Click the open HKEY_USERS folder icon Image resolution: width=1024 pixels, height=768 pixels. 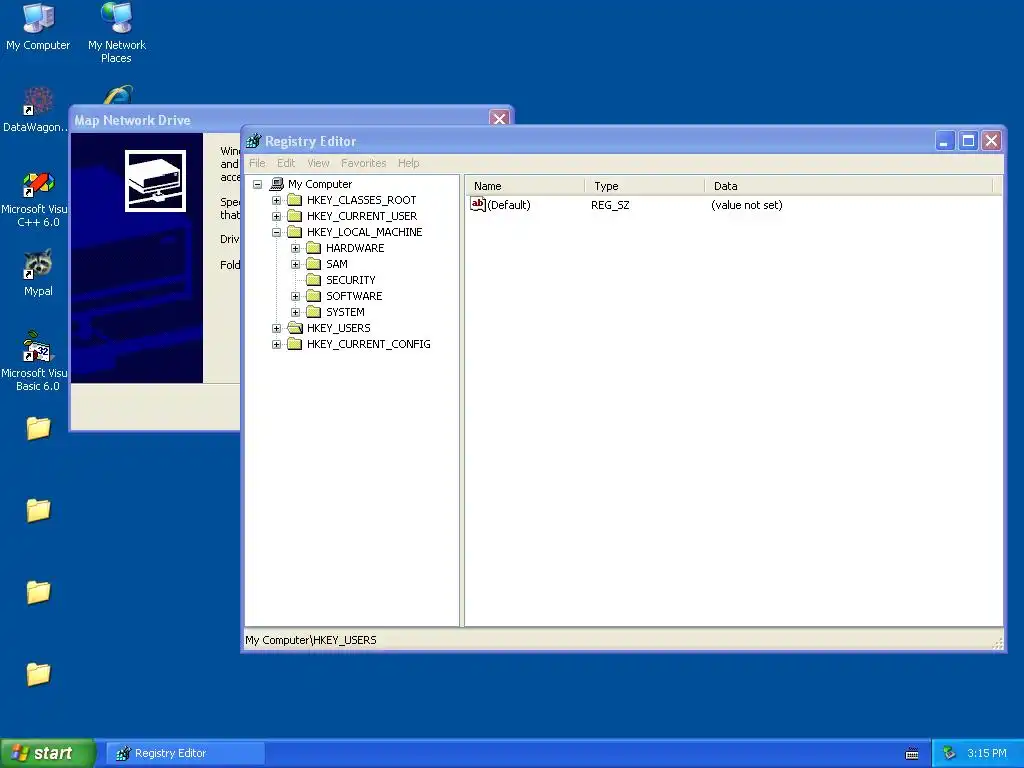click(x=295, y=328)
